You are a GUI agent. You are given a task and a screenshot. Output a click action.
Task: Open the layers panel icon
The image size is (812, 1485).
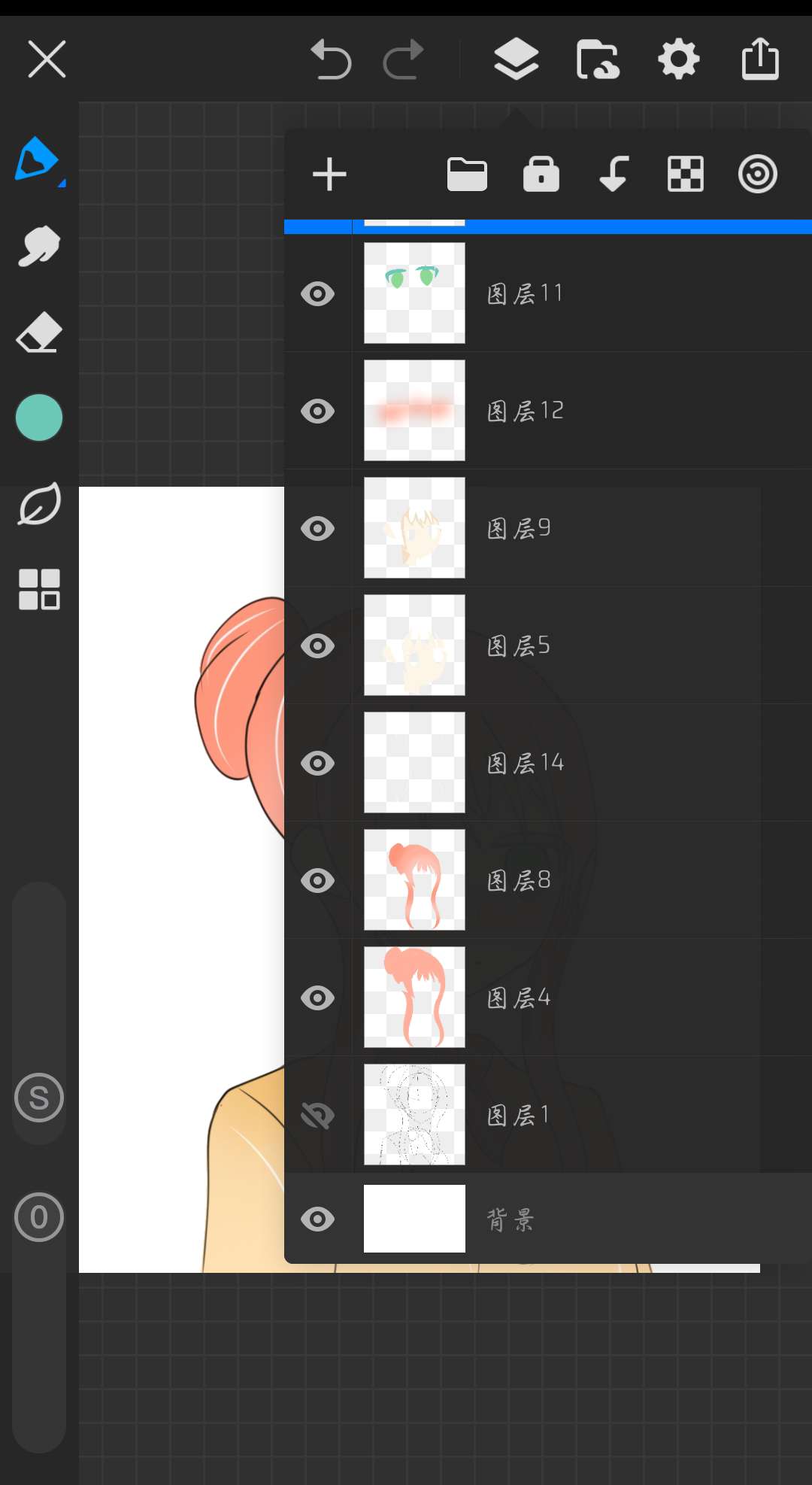(x=516, y=59)
